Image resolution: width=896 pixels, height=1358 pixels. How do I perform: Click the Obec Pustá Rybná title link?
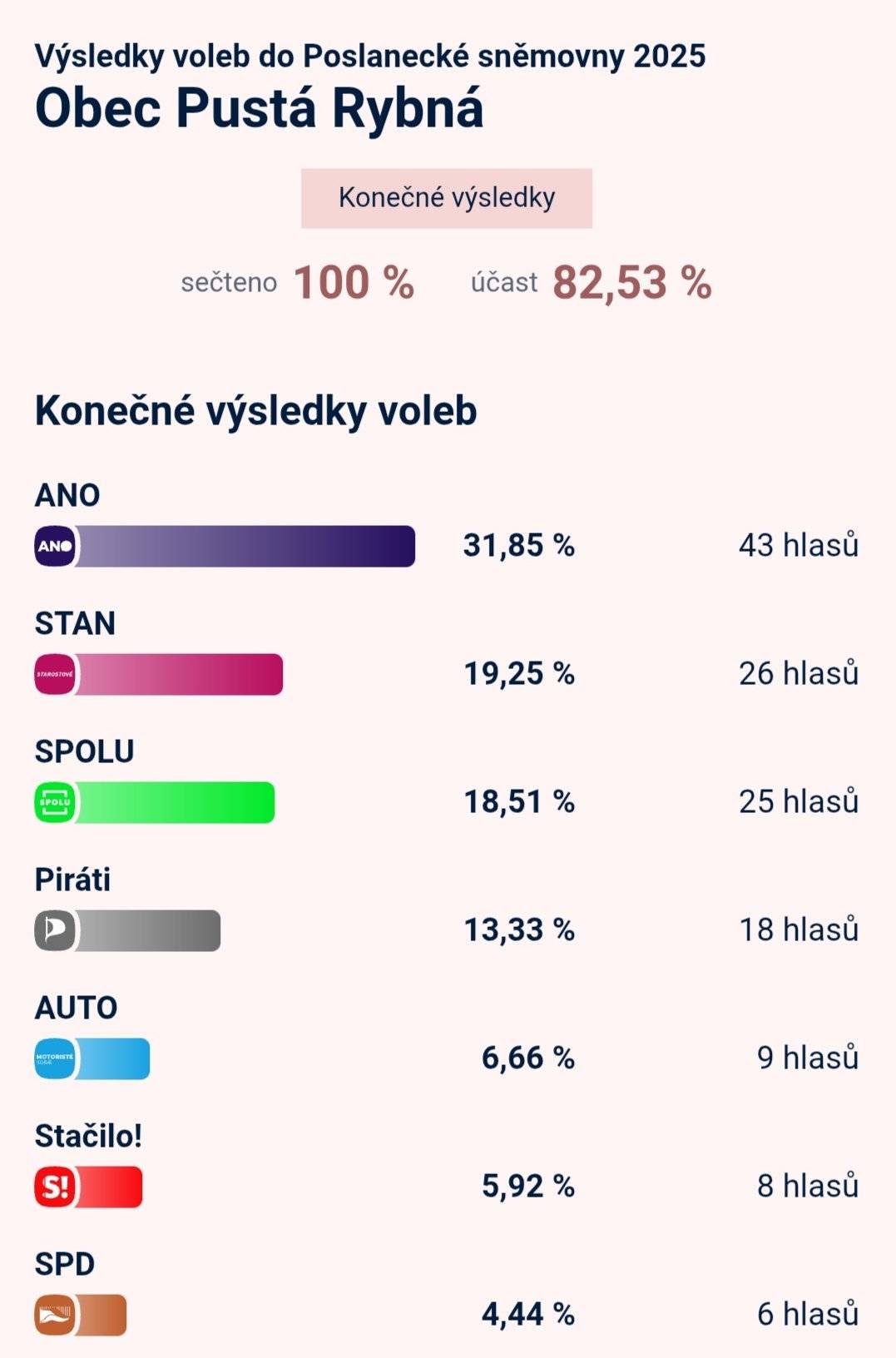(x=259, y=107)
